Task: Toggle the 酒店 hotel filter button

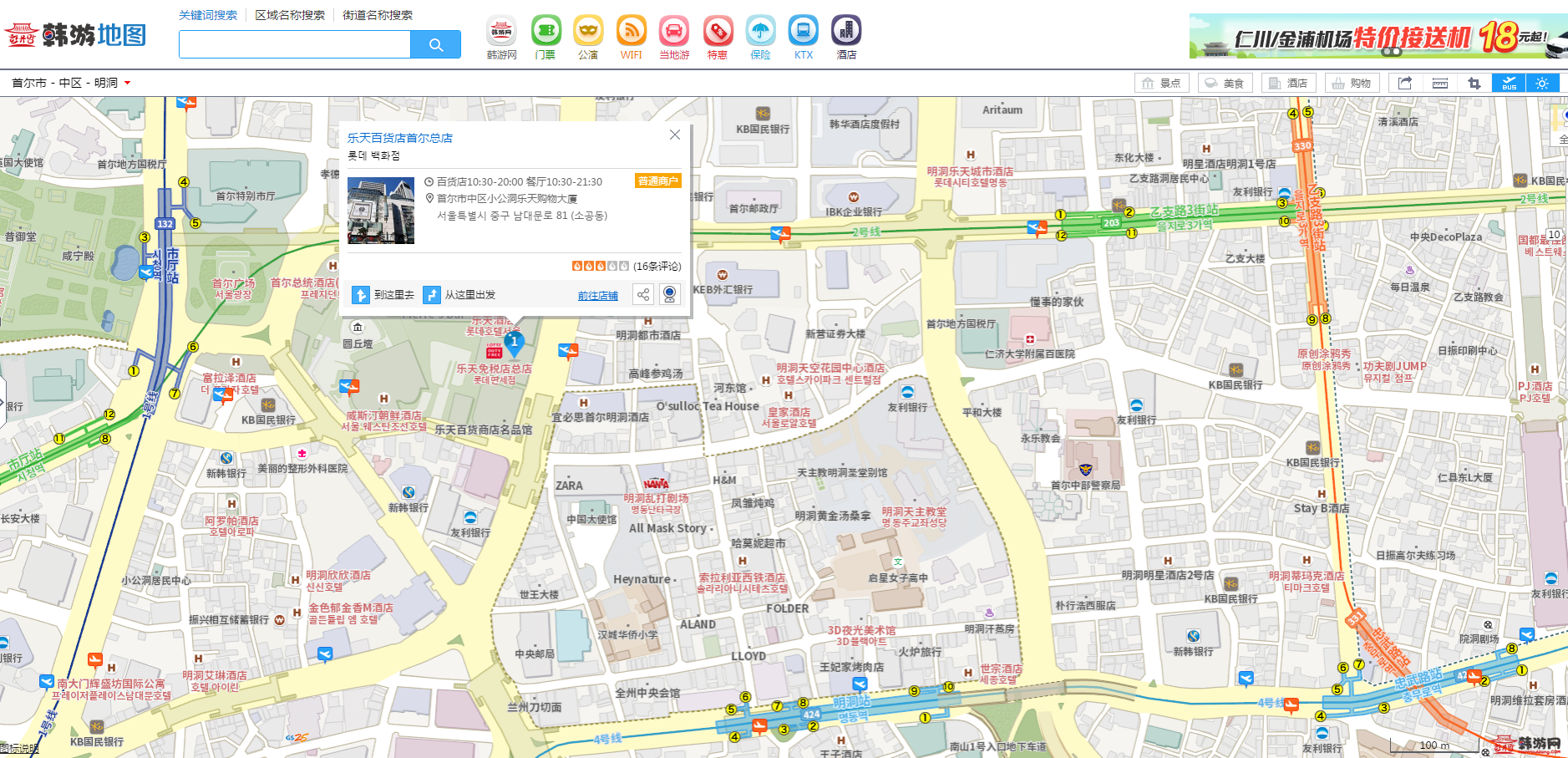Action: (1289, 83)
